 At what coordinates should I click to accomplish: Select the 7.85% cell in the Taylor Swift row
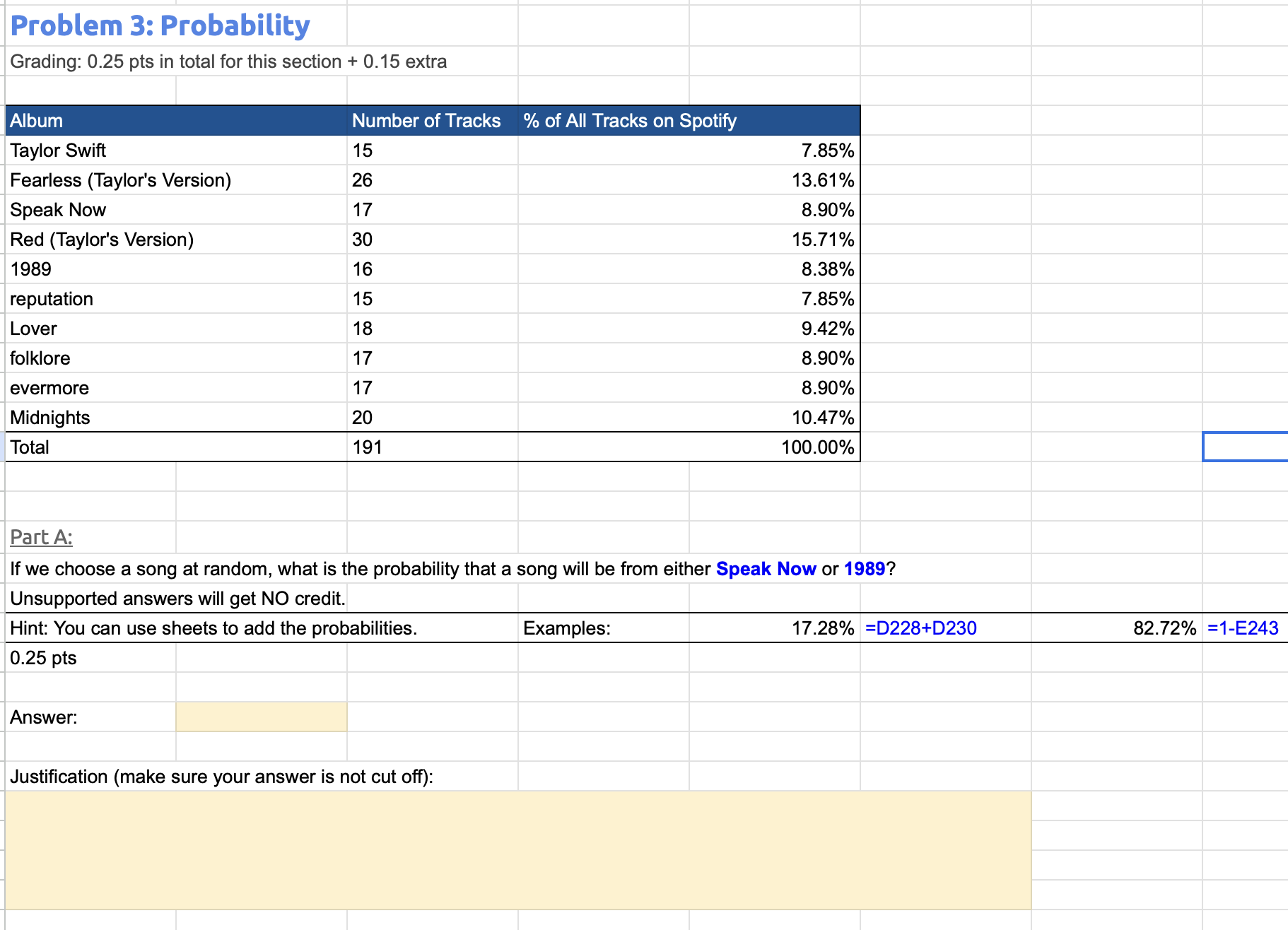(x=689, y=151)
